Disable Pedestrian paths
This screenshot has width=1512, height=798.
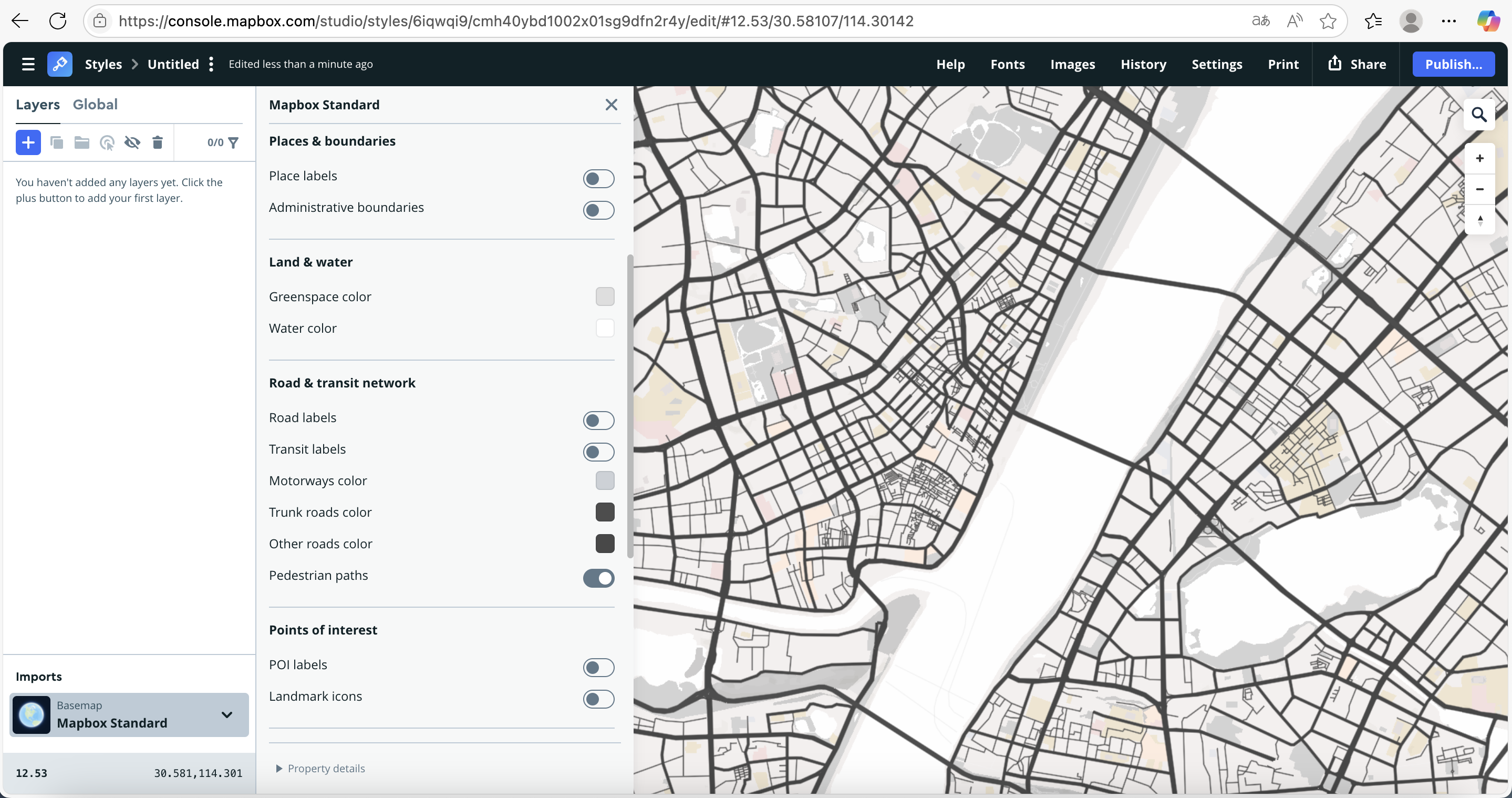point(598,578)
